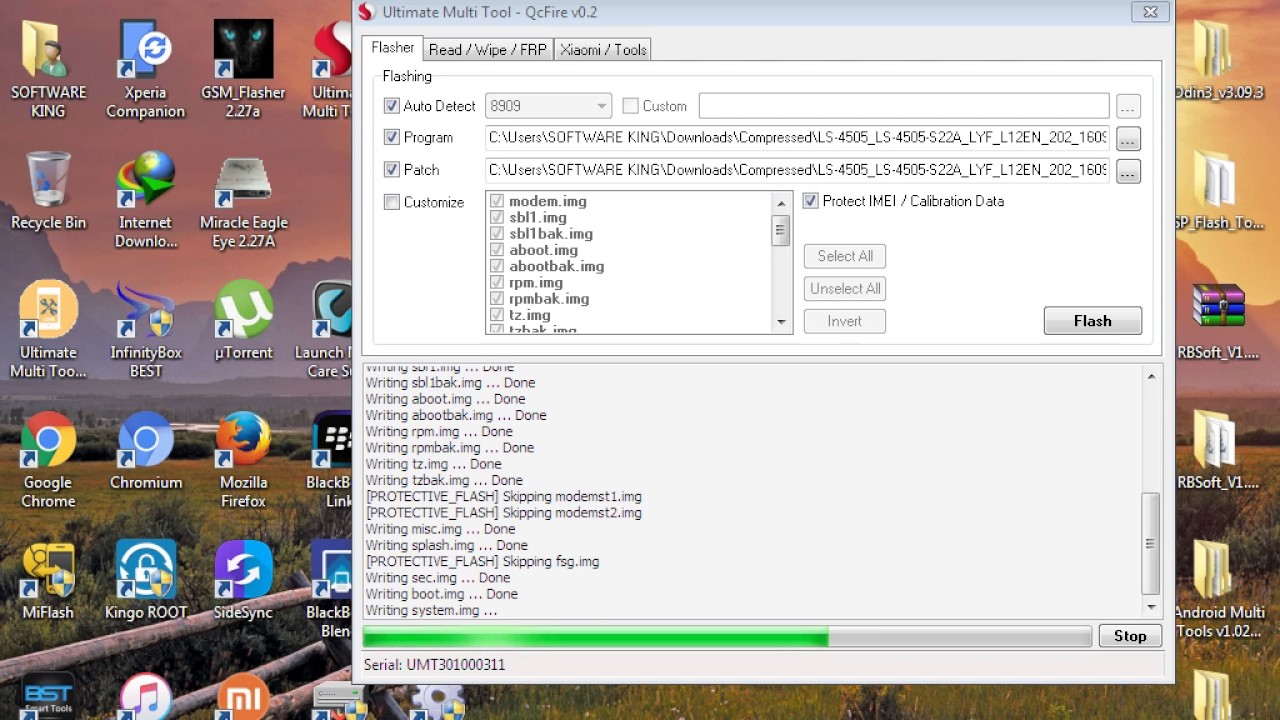Open the Android Multi Tools v1.02 folder
Screen dimensions: 1280x720
[1219, 589]
